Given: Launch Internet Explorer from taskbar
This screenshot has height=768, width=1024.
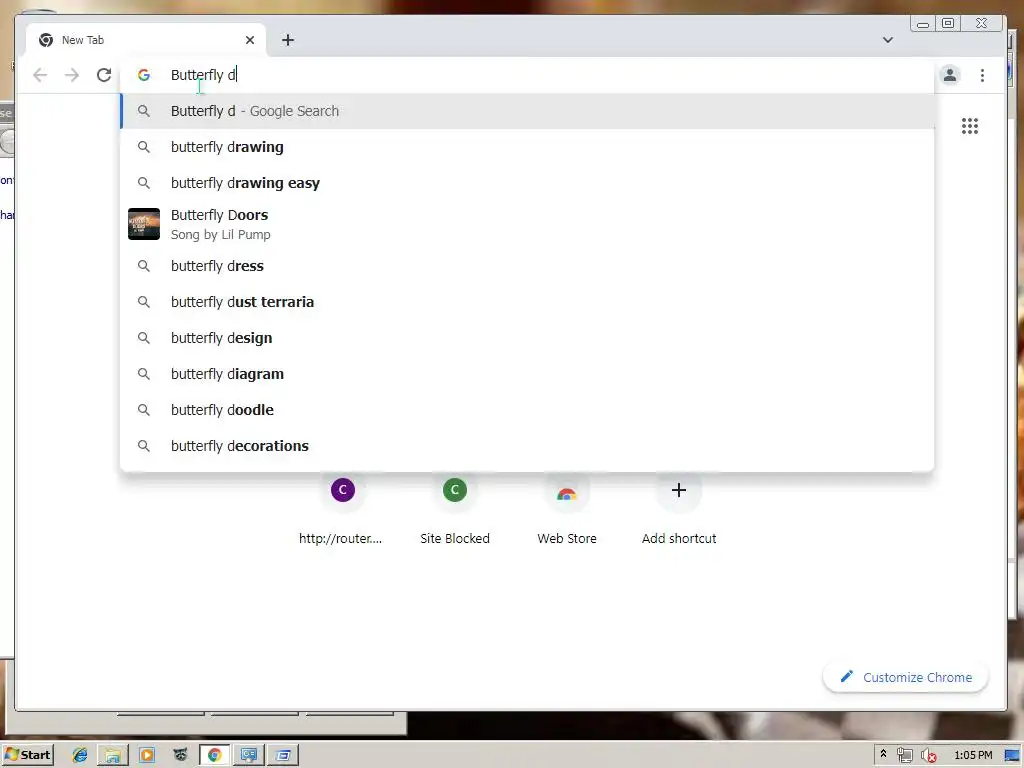Looking at the screenshot, I should tap(80, 755).
